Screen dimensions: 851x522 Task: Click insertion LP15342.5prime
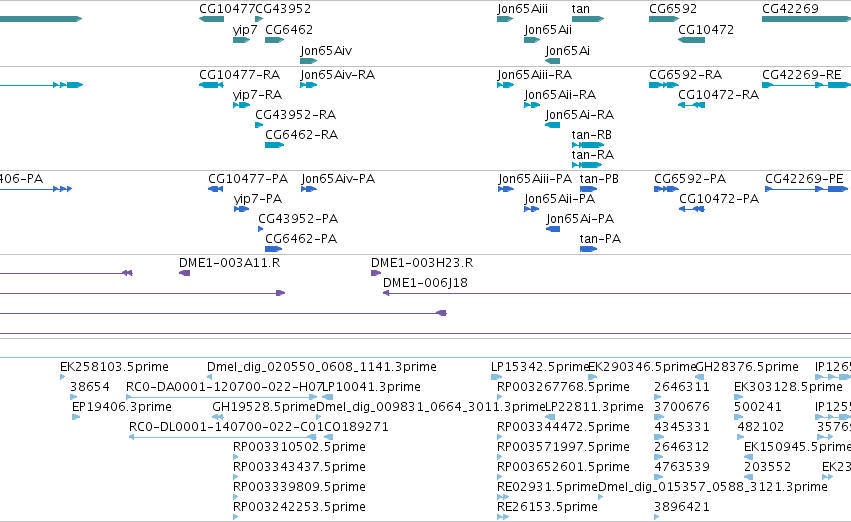tap(540, 367)
